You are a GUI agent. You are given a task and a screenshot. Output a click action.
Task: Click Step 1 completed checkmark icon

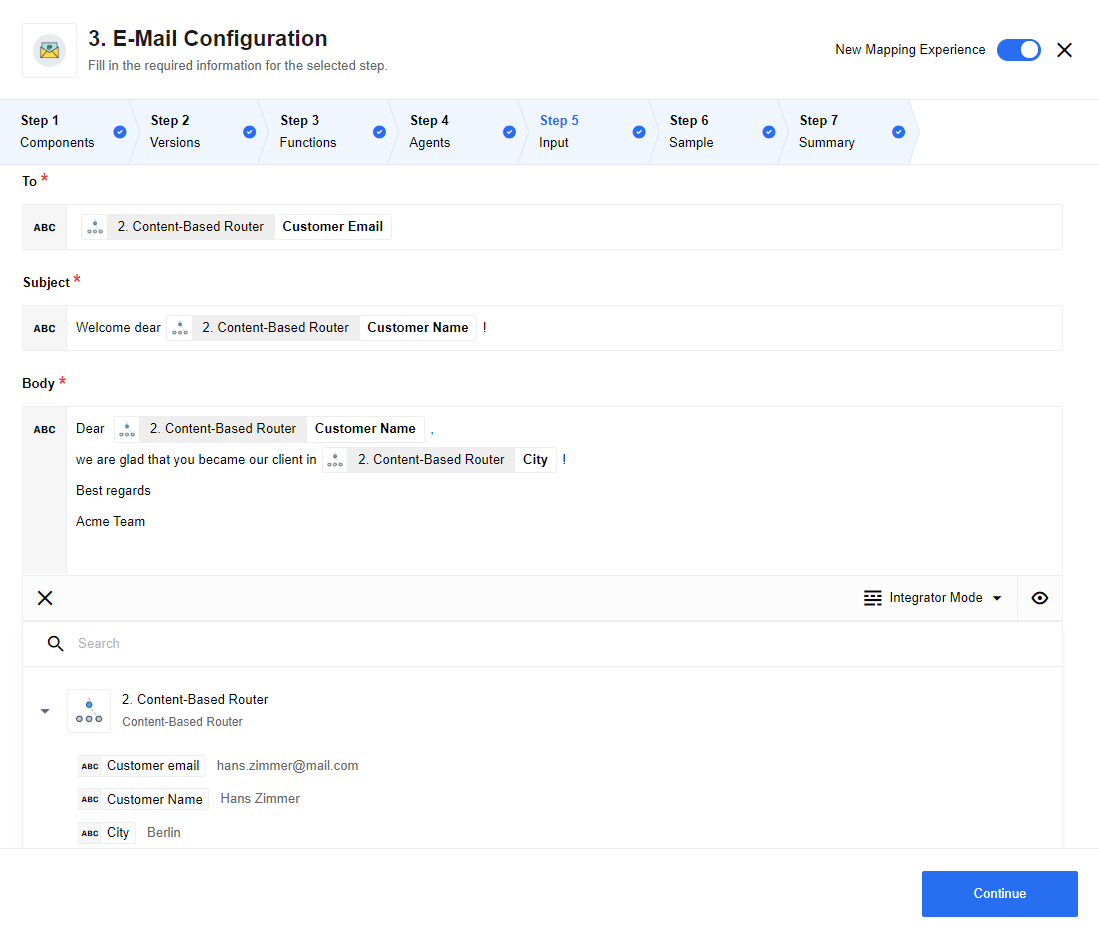coord(120,132)
